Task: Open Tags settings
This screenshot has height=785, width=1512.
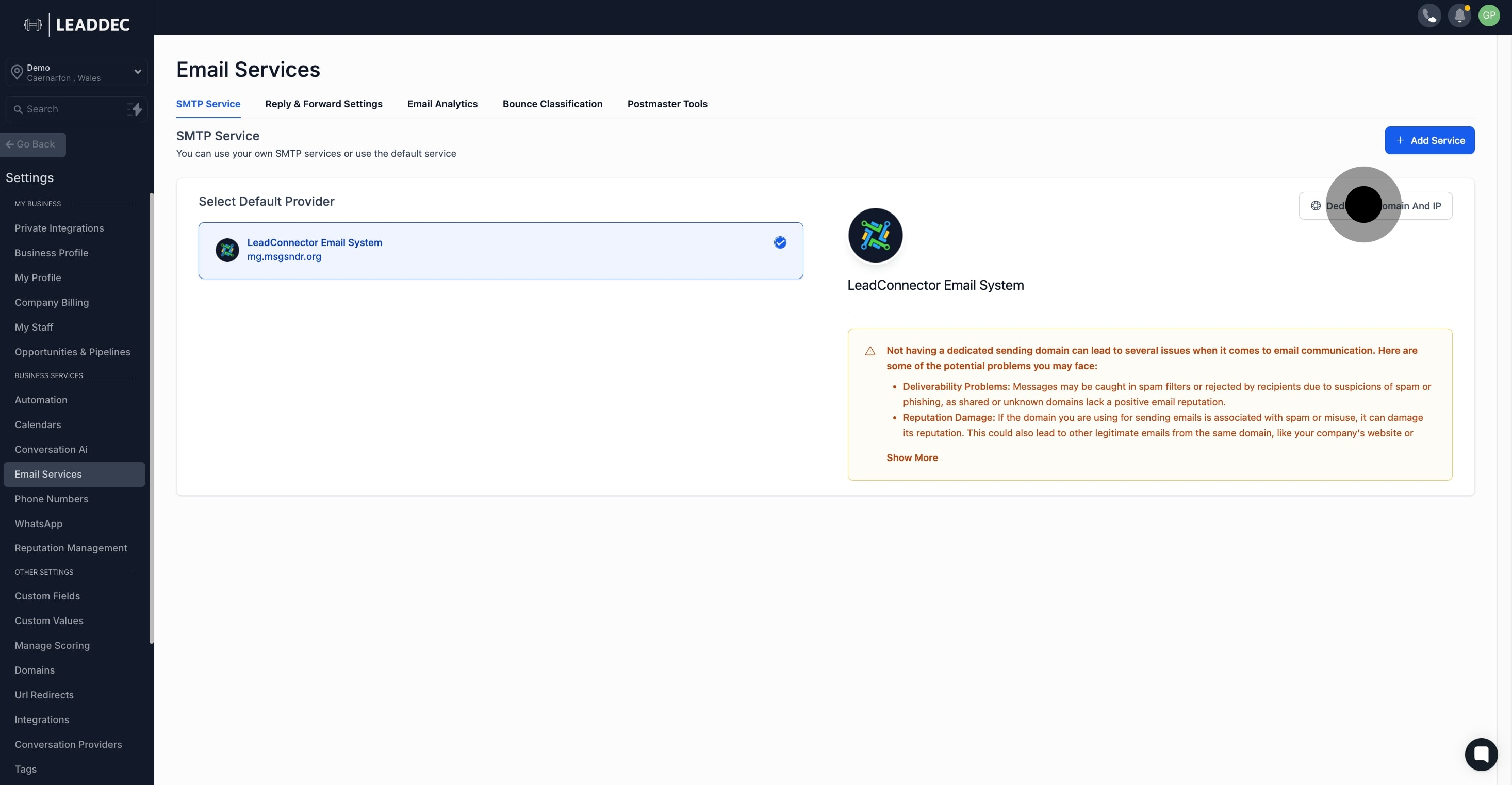Action: pyautogui.click(x=25, y=769)
